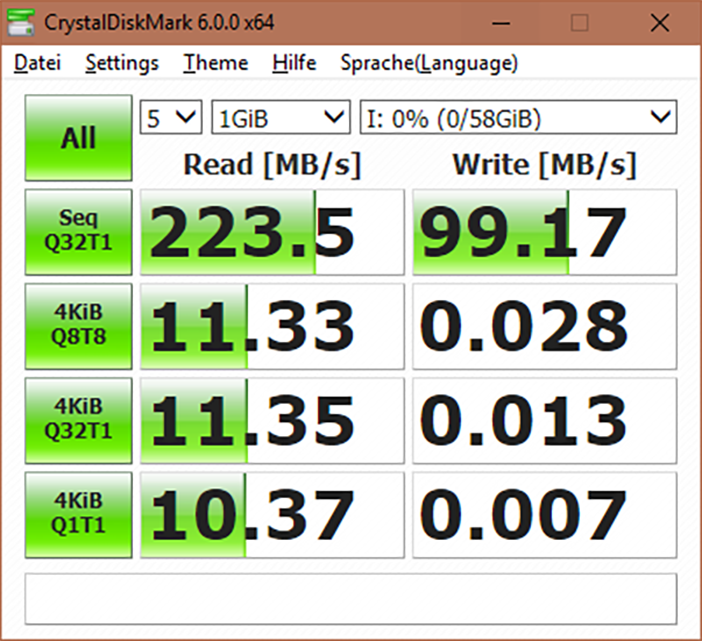Start all benchmarks with the All button
The image size is (702, 641).
[x=78, y=138]
